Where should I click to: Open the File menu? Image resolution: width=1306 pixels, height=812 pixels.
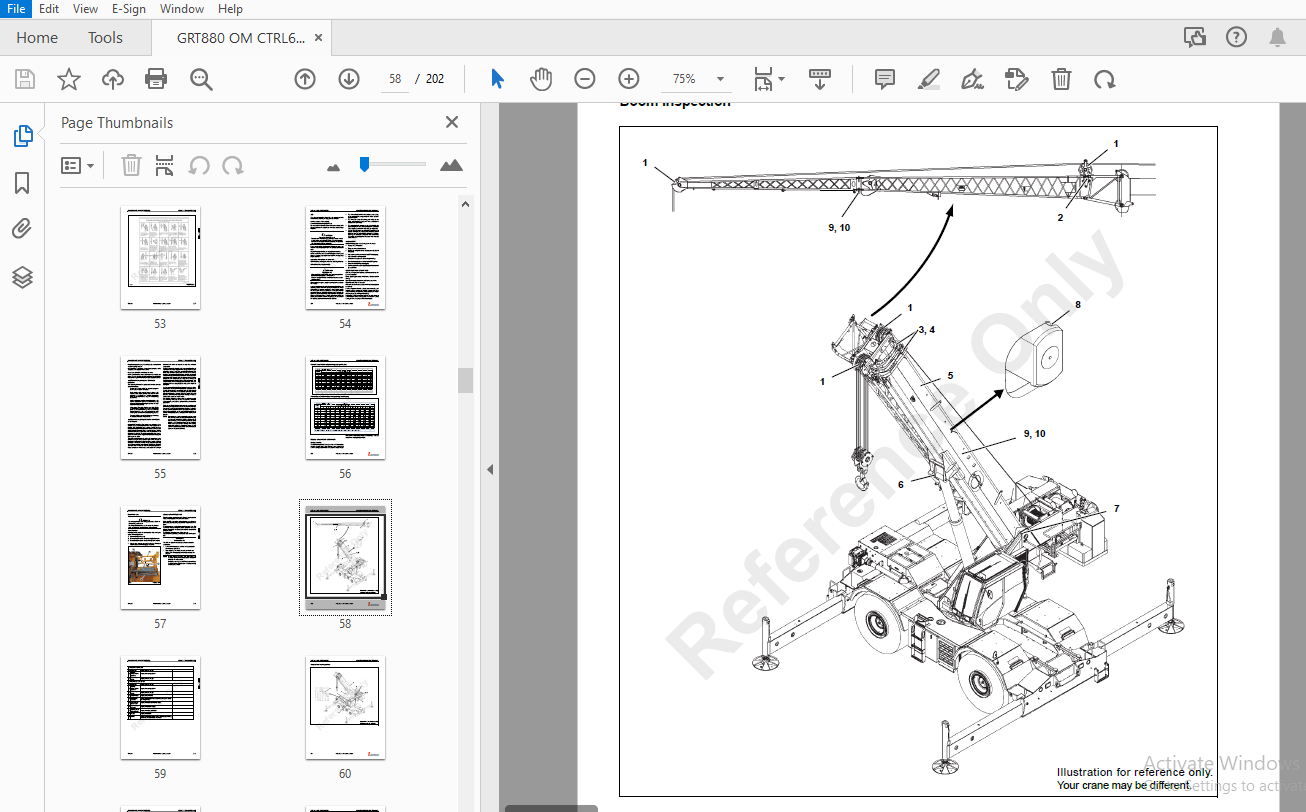[x=16, y=9]
